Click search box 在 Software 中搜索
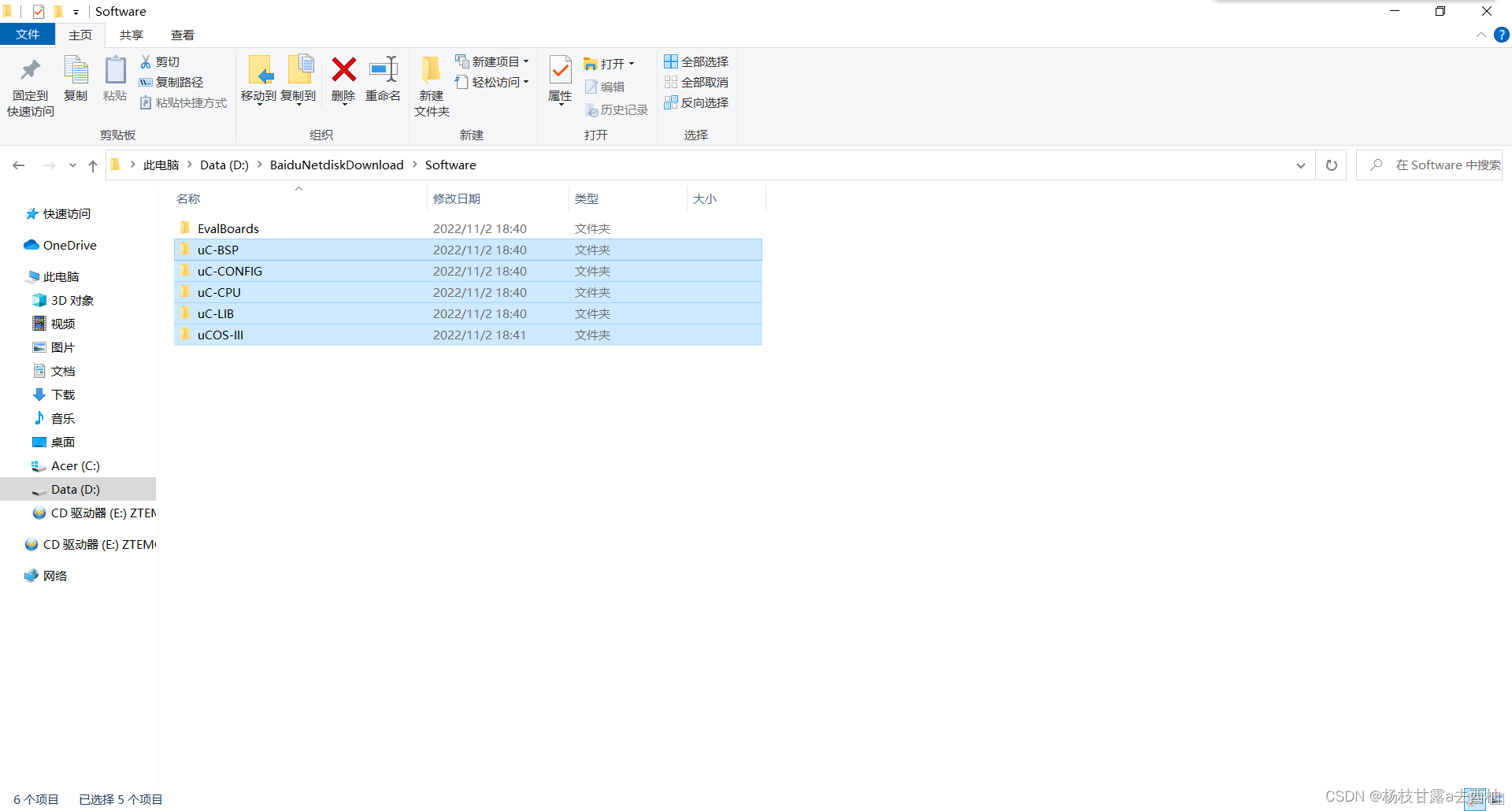The image size is (1512, 811). pyautogui.click(x=1429, y=165)
